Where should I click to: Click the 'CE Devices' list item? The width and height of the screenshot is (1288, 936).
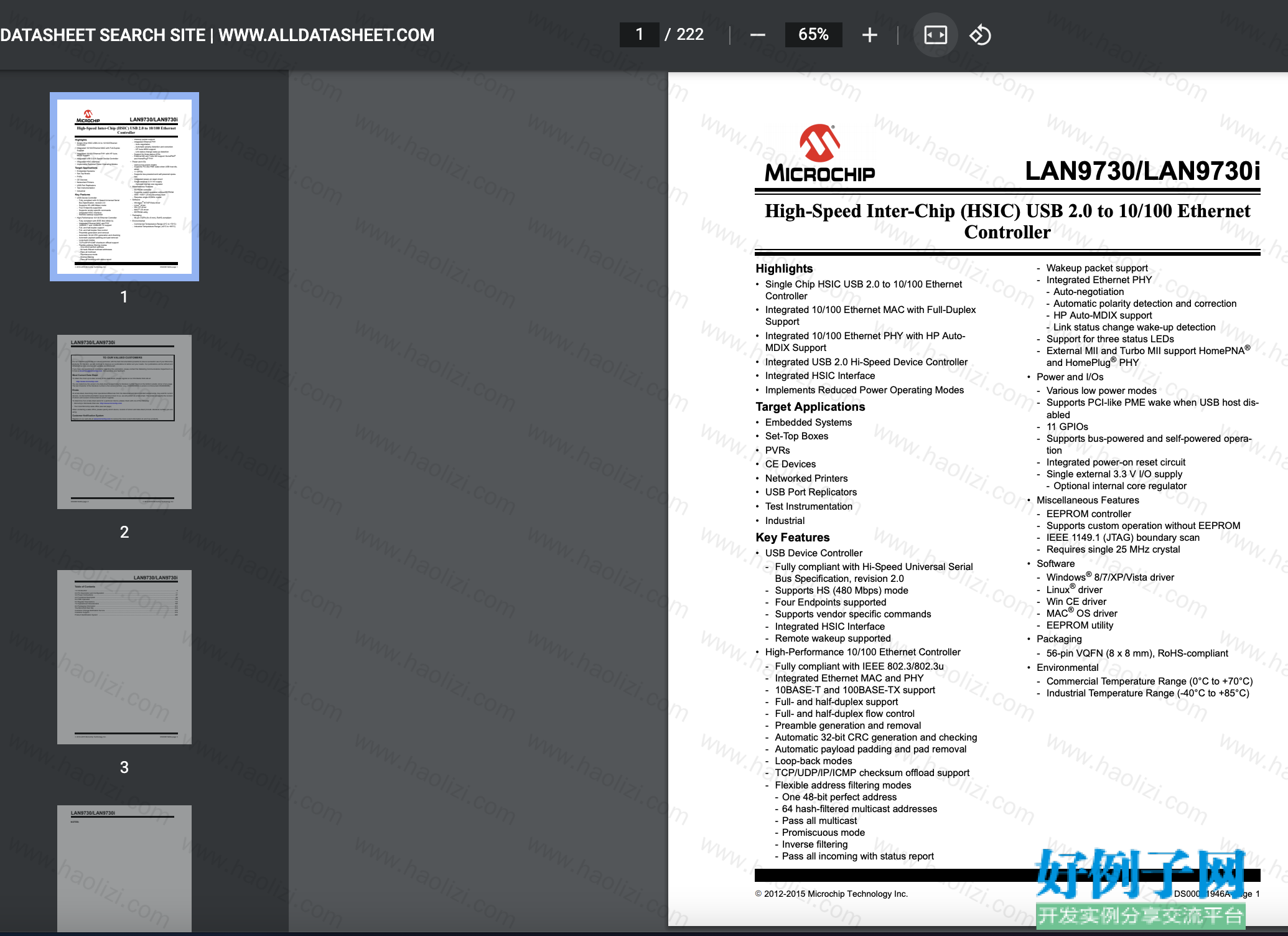pos(790,464)
